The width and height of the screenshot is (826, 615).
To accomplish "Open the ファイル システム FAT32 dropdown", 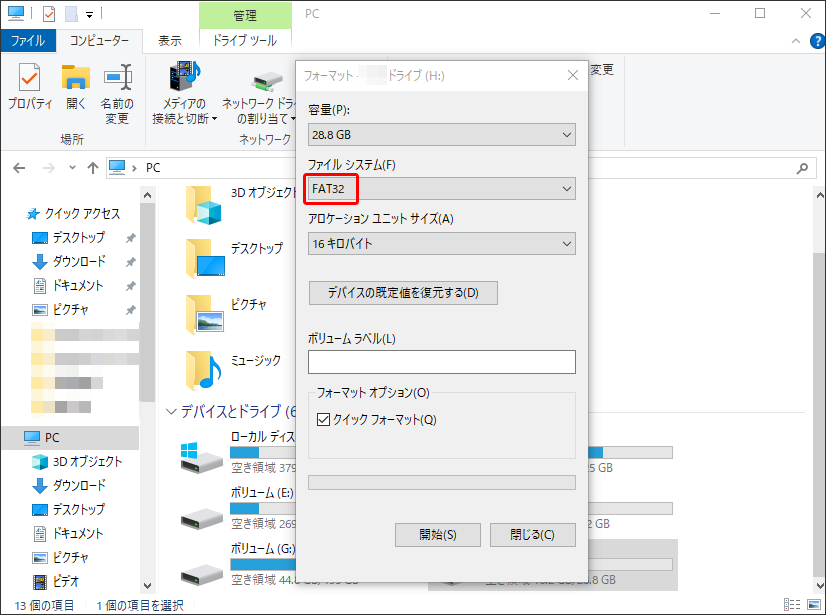I will click(x=441, y=189).
